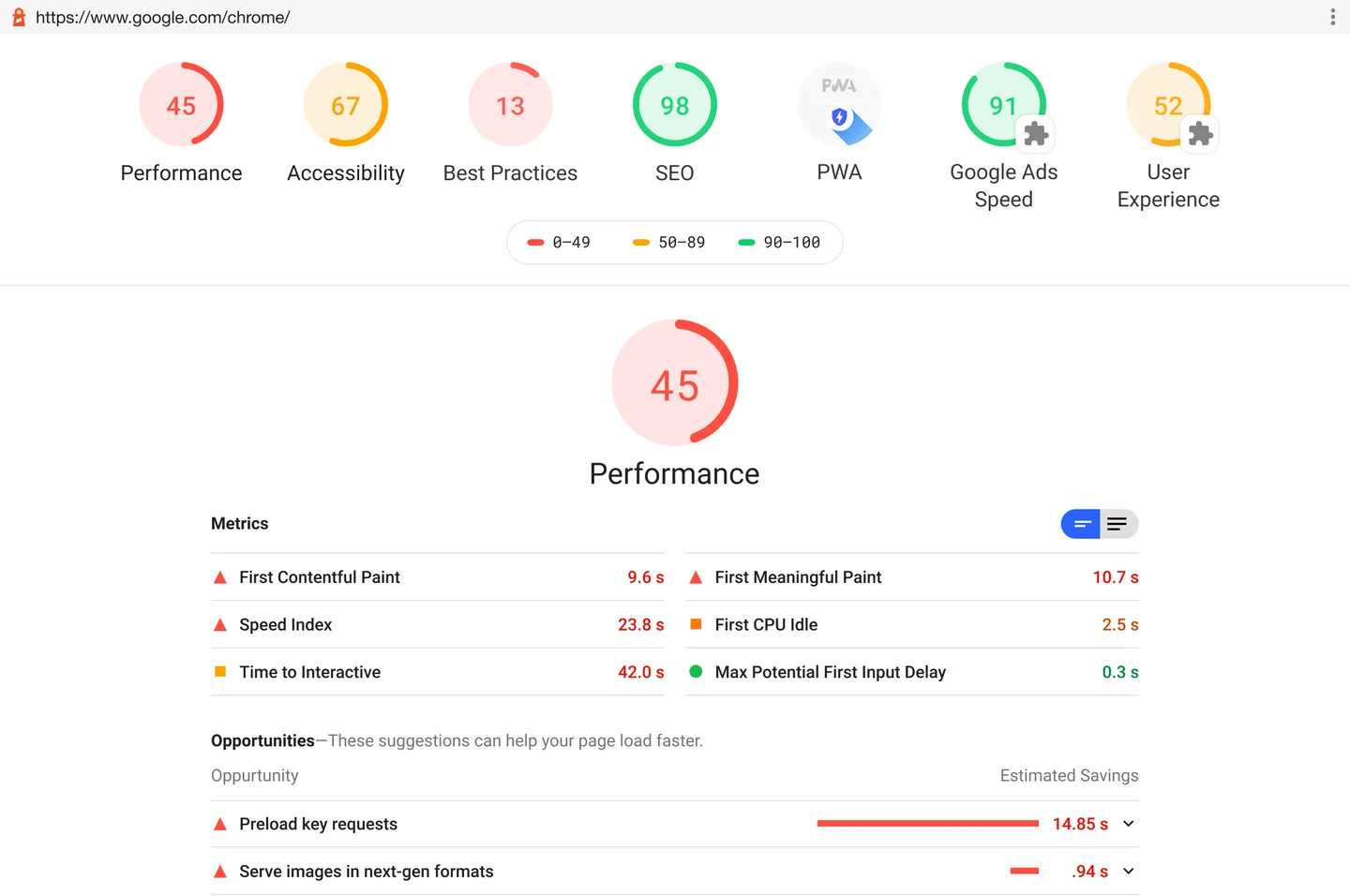Select the Accessibility category label
Image resolution: width=1350 pixels, height=896 pixels.
point(346,173)
